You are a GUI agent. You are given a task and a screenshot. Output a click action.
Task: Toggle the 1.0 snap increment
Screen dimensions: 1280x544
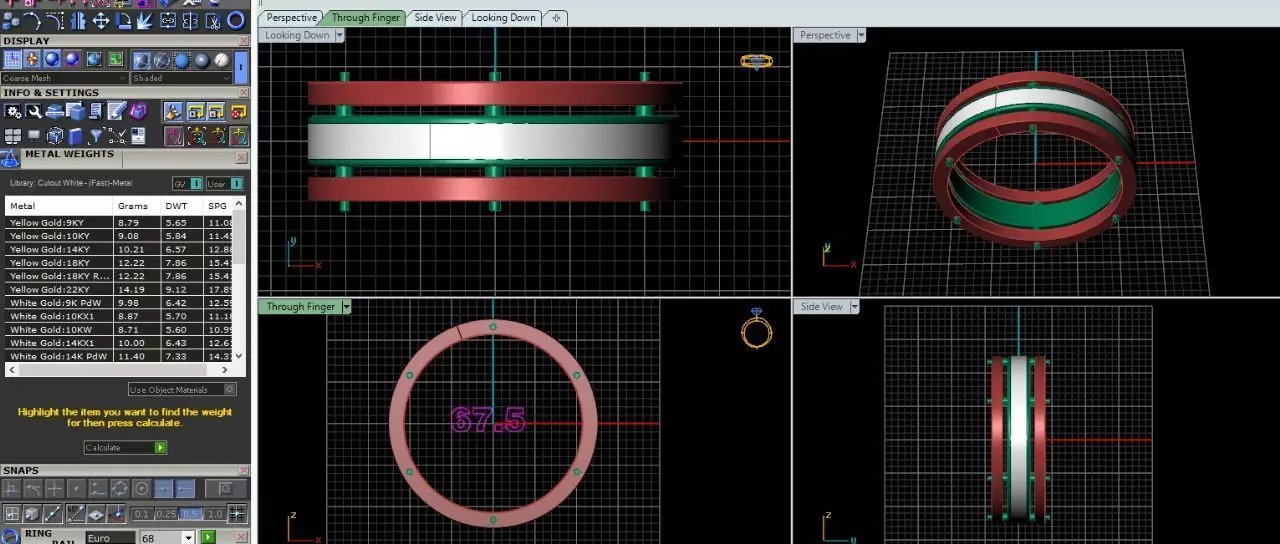click(x=215, y=514)
